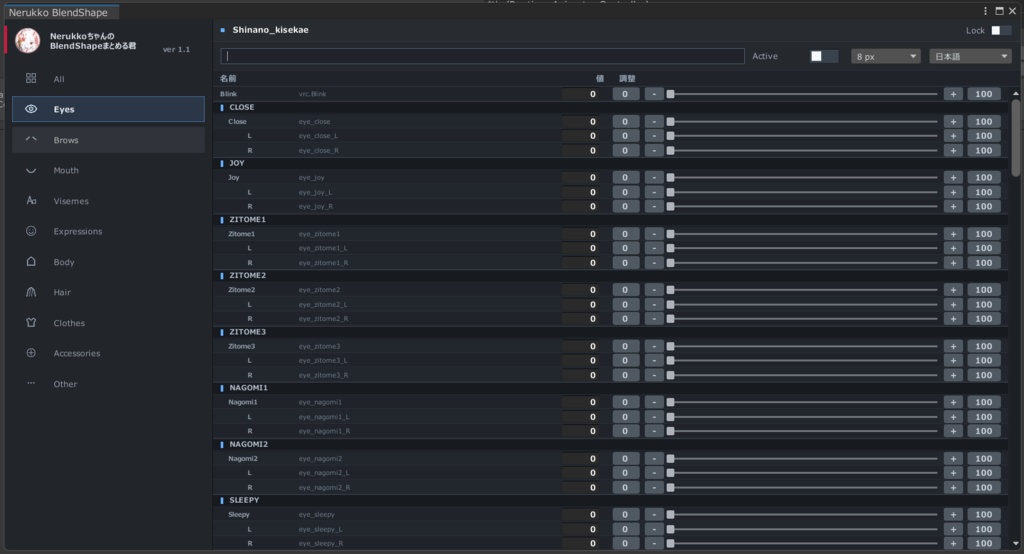
Task: Click plus button in eye_close_L row
Action: [x=953, y=136]
